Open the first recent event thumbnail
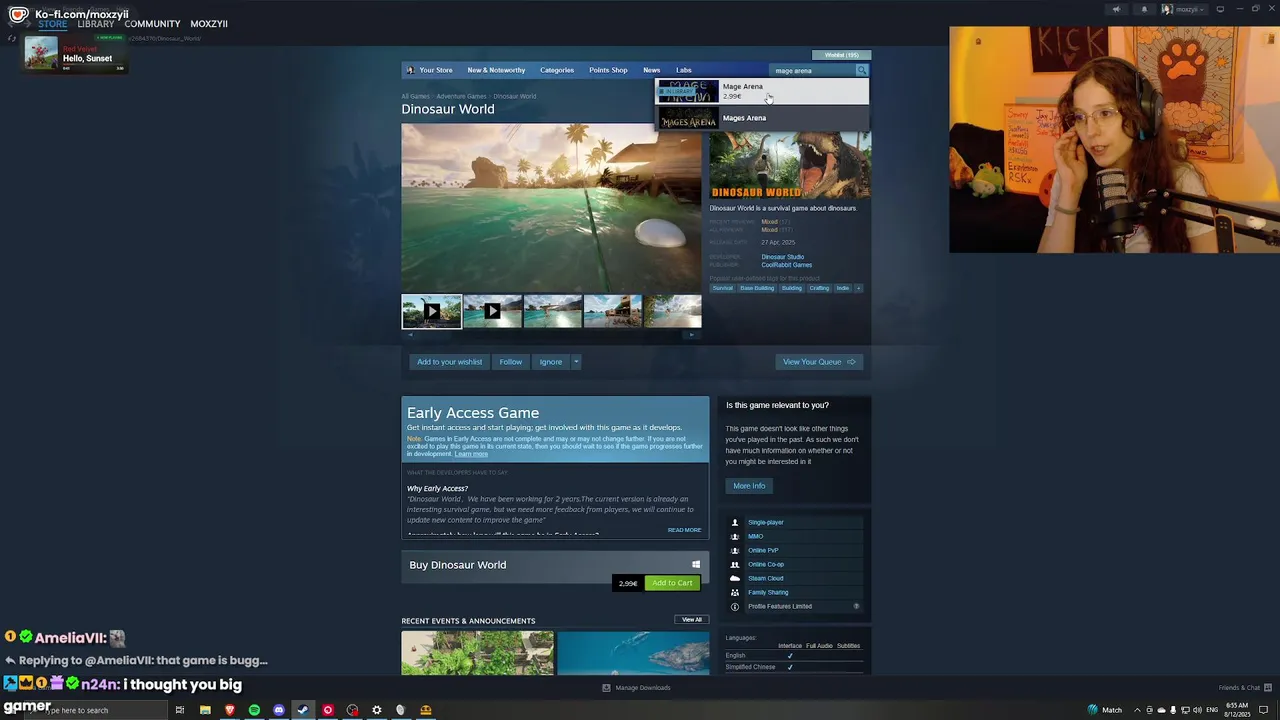The width and height of the screenshot is (1280, 720). [477, 653]
